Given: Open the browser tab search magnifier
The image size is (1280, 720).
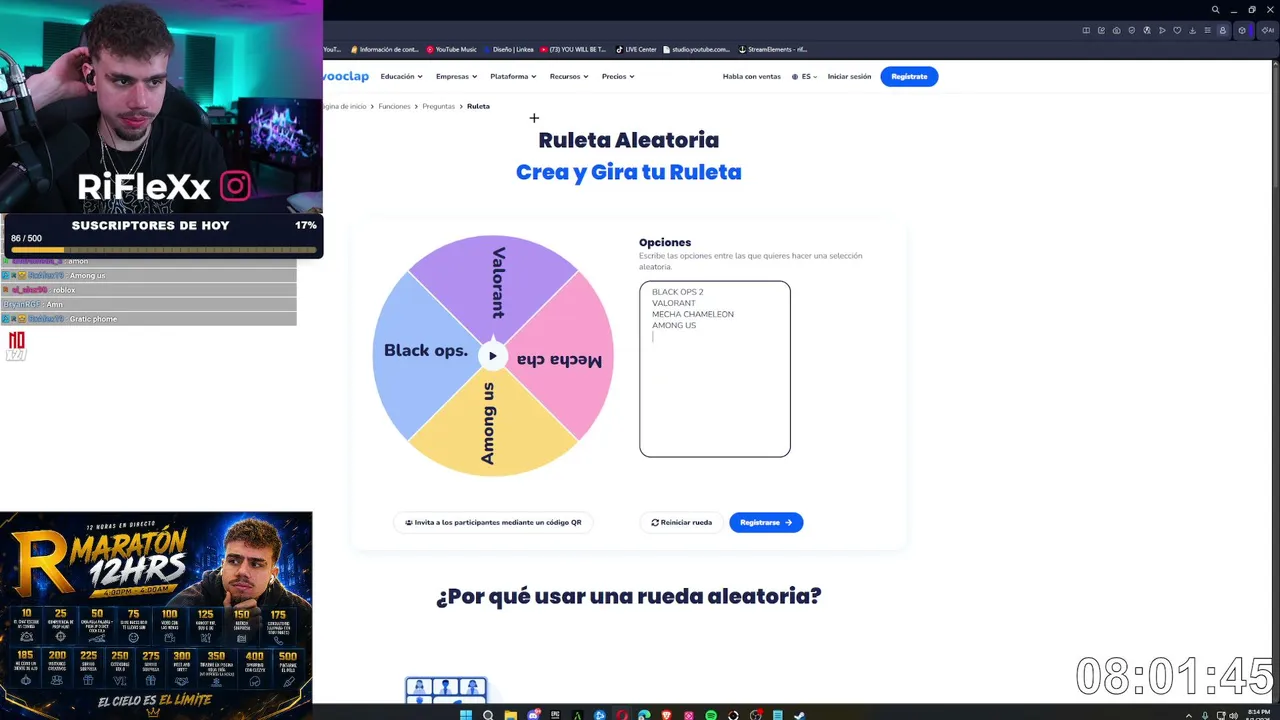Looking at the screenshot, I should 1215,10.
